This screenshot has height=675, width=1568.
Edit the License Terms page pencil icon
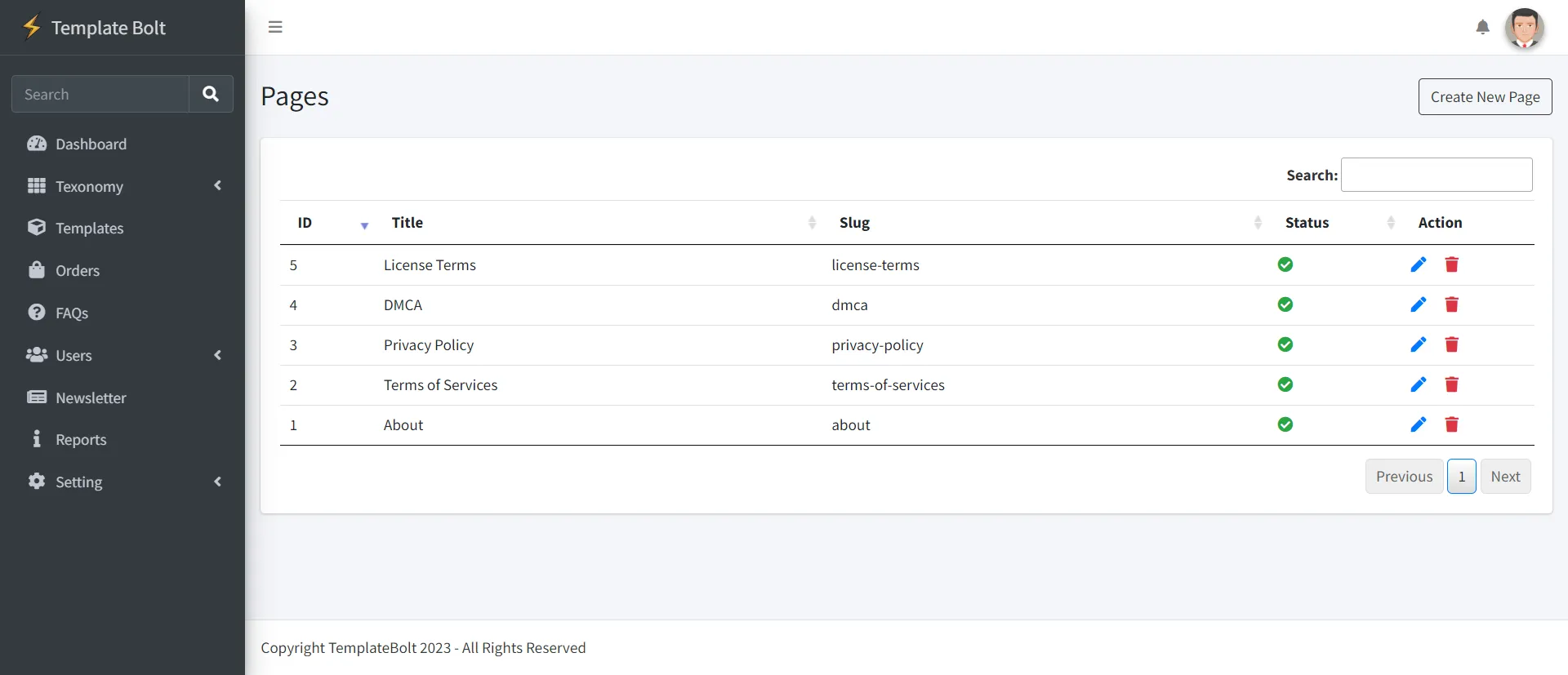[1418, 264]
